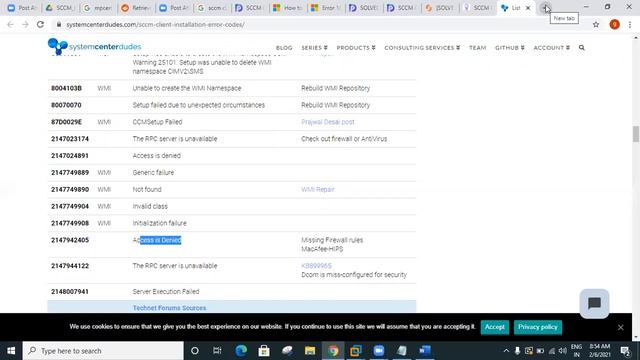
Task: Open the chat bubble widget
Action: [594, 303]
